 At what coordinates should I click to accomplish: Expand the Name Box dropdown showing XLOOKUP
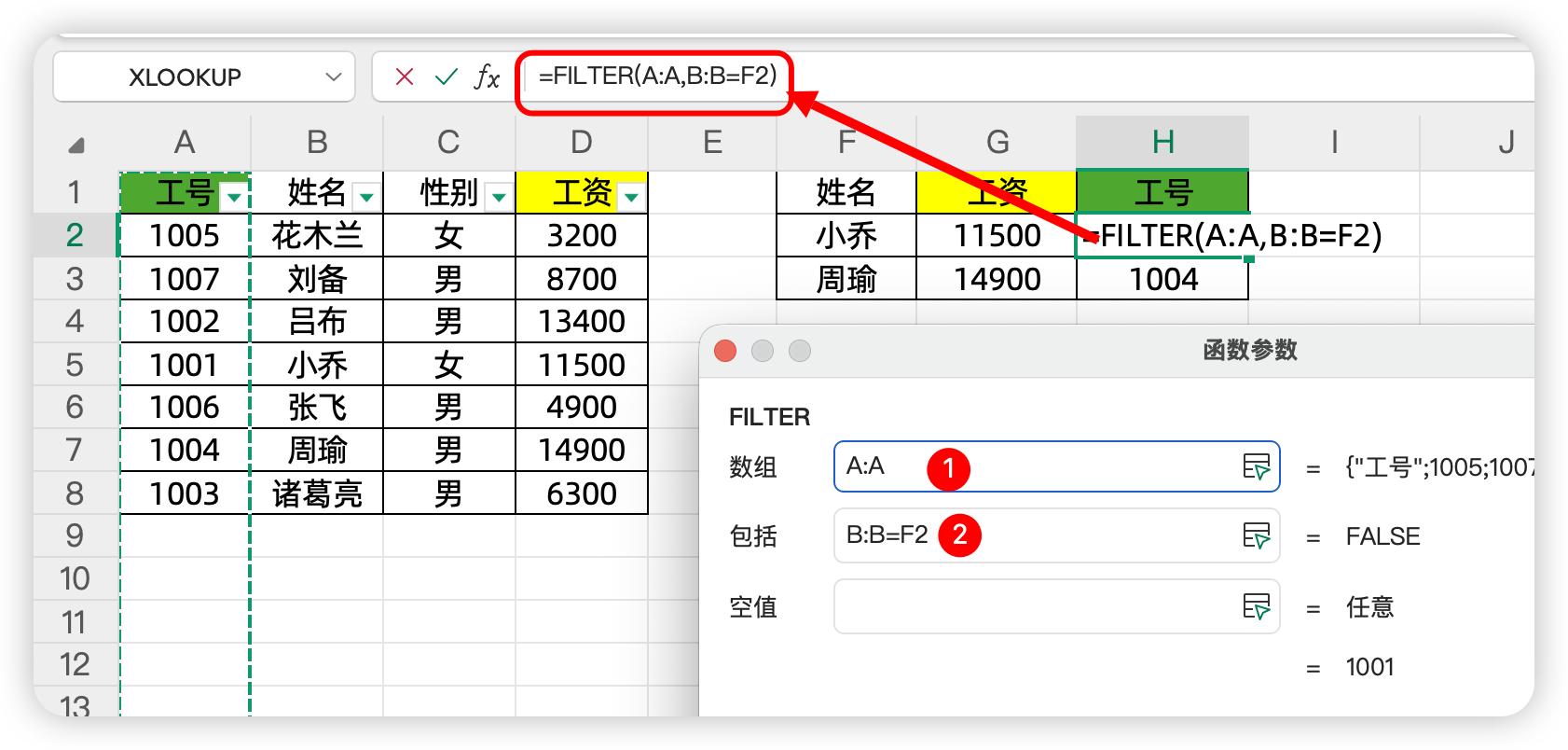coord(333,76)
